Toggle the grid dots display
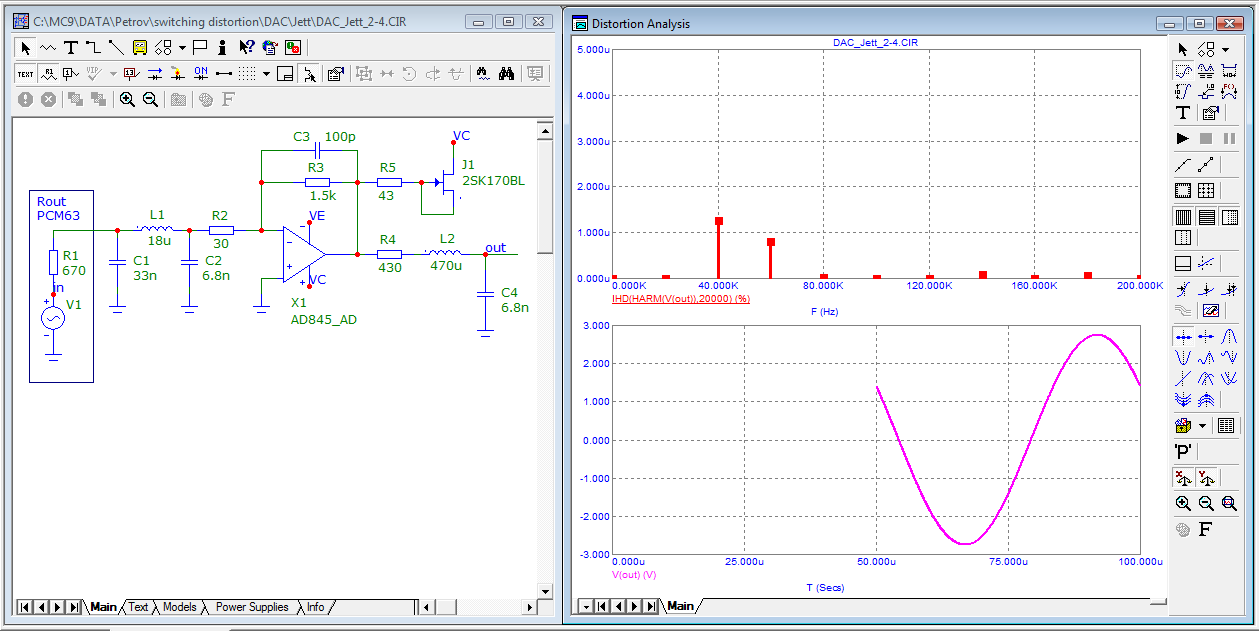Viewport: 1259px width, 631px height. pyautogui.click(x=247, y=73)
